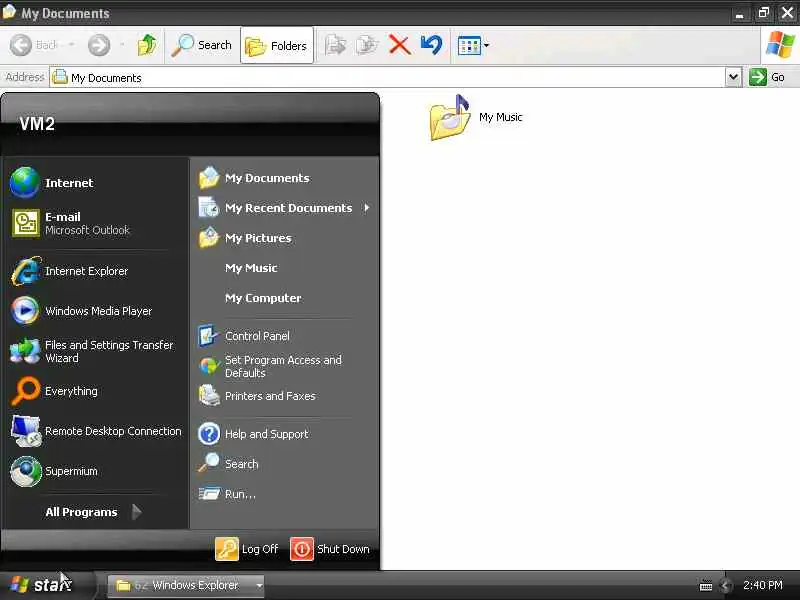Click the 2:40 PM tray clock
800x600 pixels.
[762, 585]
